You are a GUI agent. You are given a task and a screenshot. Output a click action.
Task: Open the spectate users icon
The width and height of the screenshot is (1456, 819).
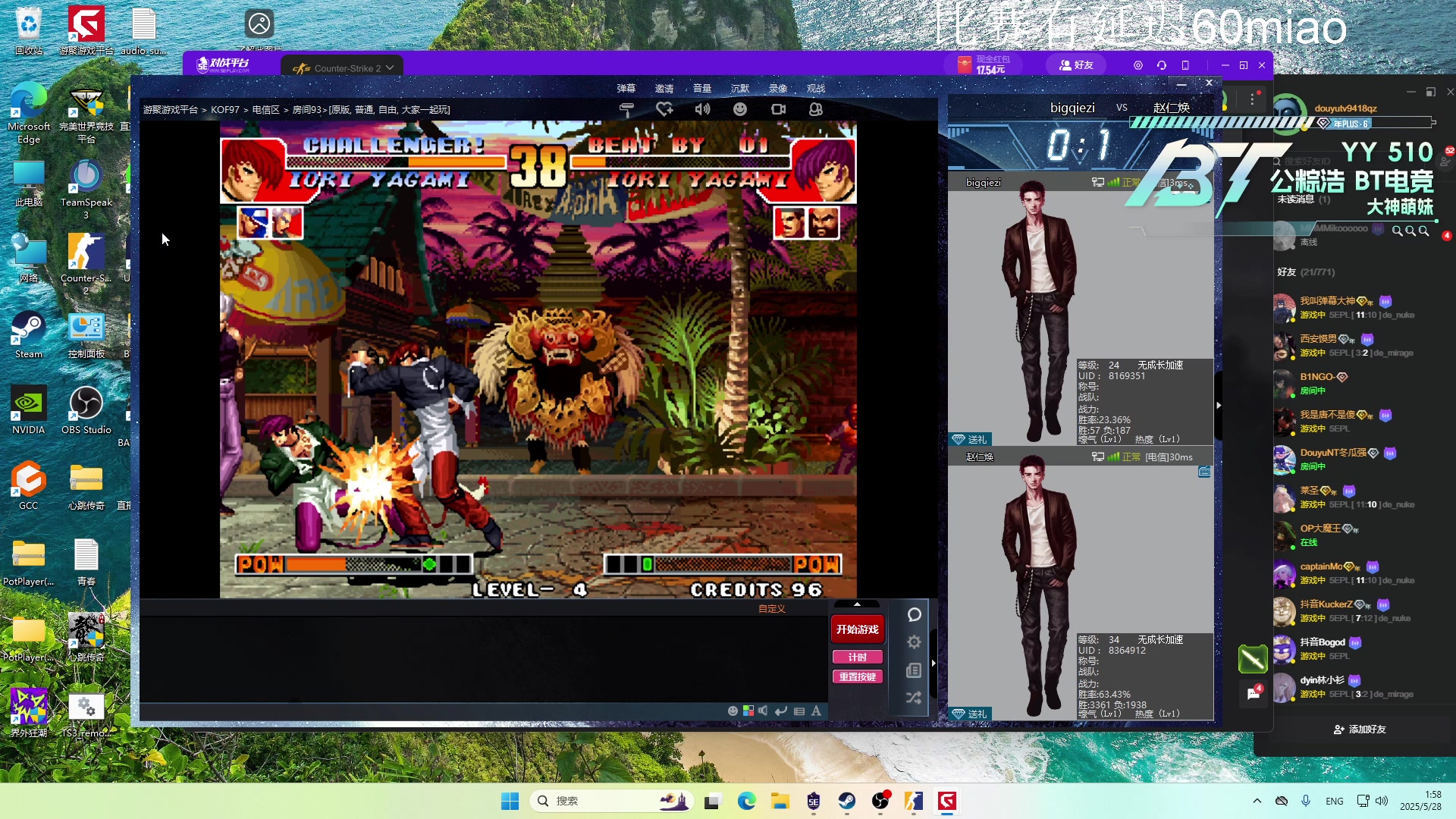(x=816, y=109)
